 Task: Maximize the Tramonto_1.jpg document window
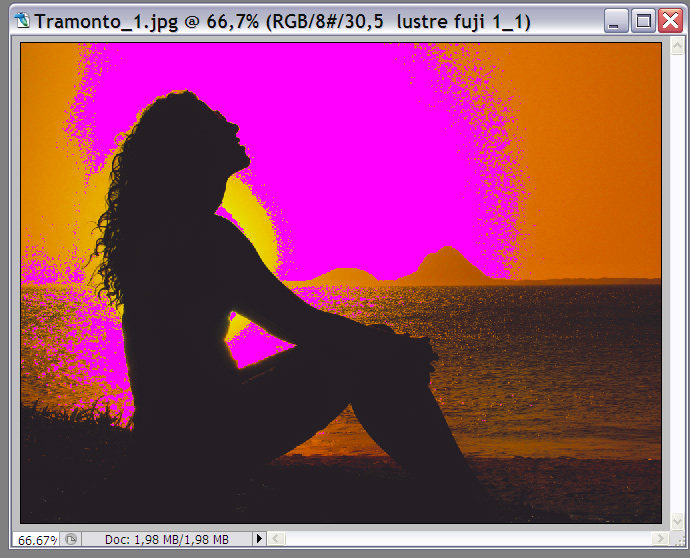(644, 20)
